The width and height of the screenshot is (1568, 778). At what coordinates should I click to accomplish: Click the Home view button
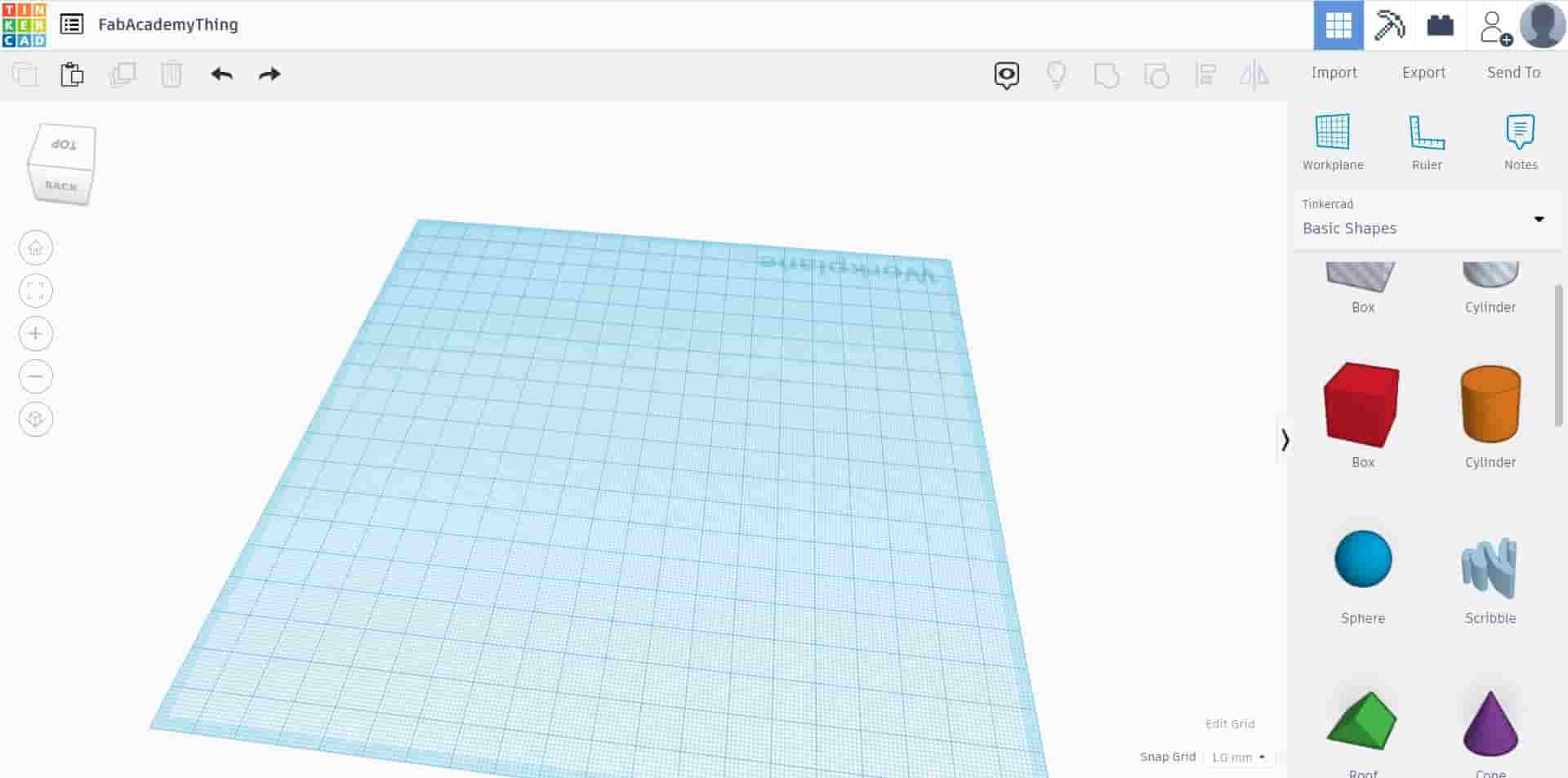(36, 248)
